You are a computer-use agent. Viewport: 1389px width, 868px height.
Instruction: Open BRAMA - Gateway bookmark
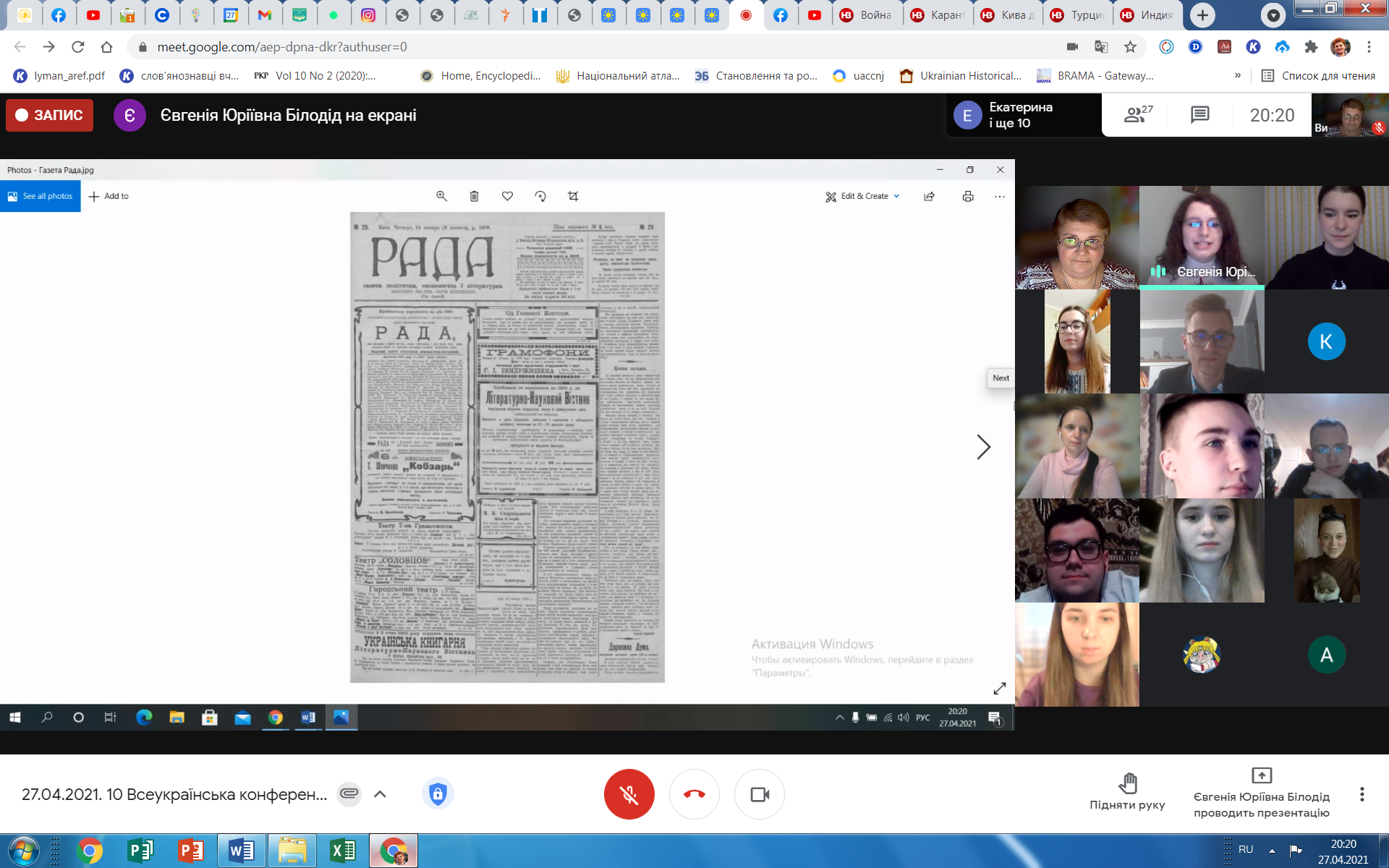click(x=1095, y=75)
